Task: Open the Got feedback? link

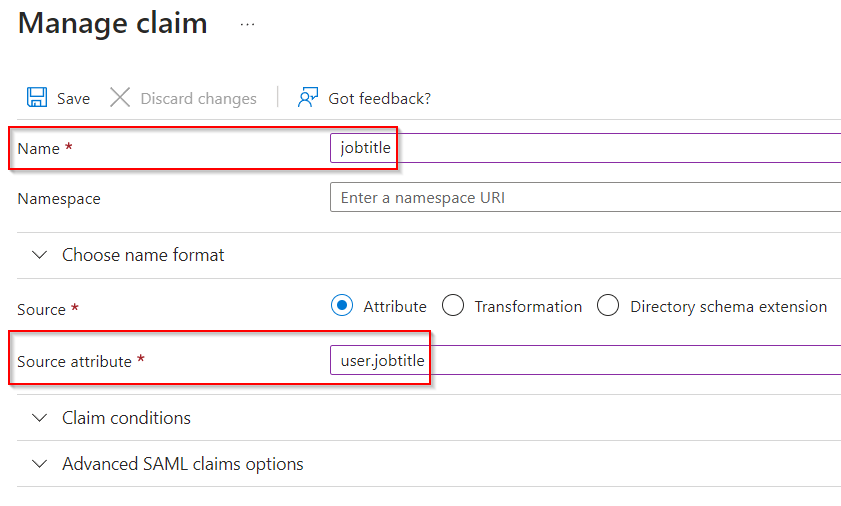Action: (x=380, y=99)
